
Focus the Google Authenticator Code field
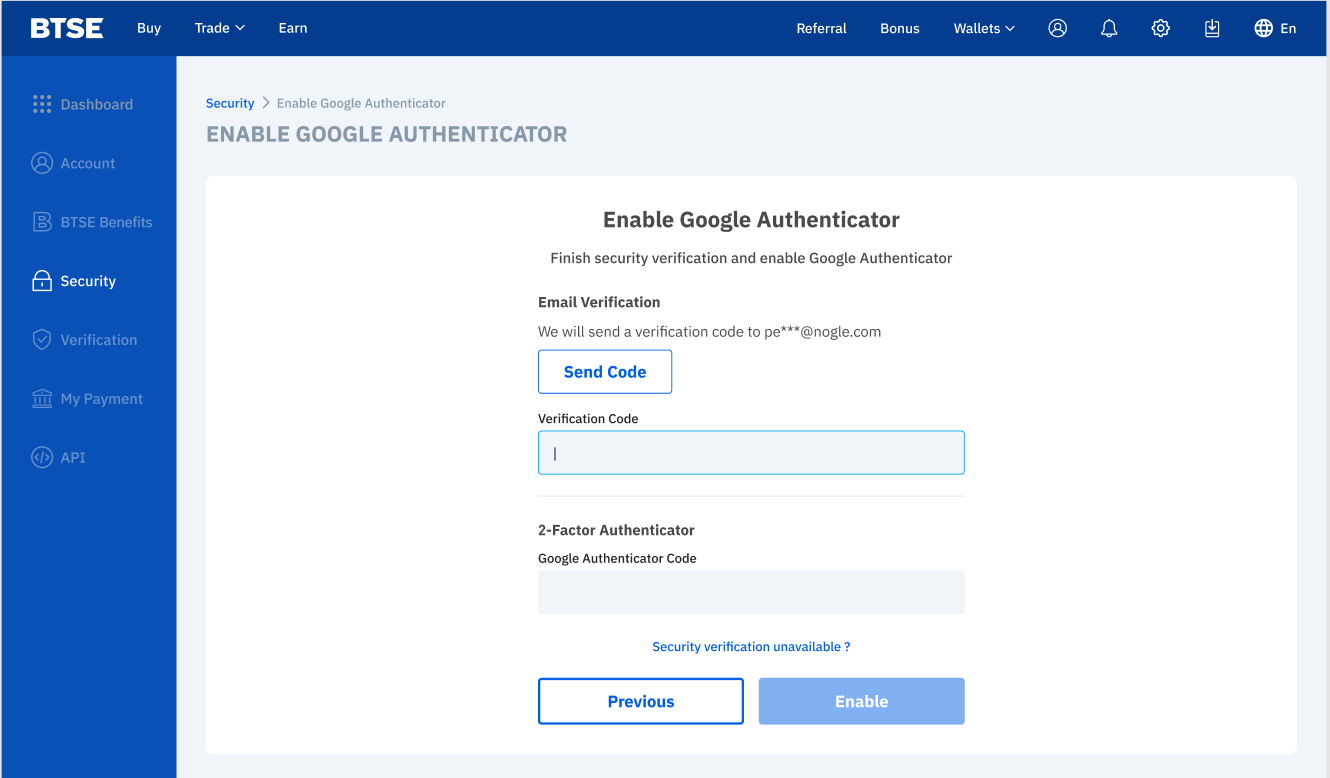(751, 592)
